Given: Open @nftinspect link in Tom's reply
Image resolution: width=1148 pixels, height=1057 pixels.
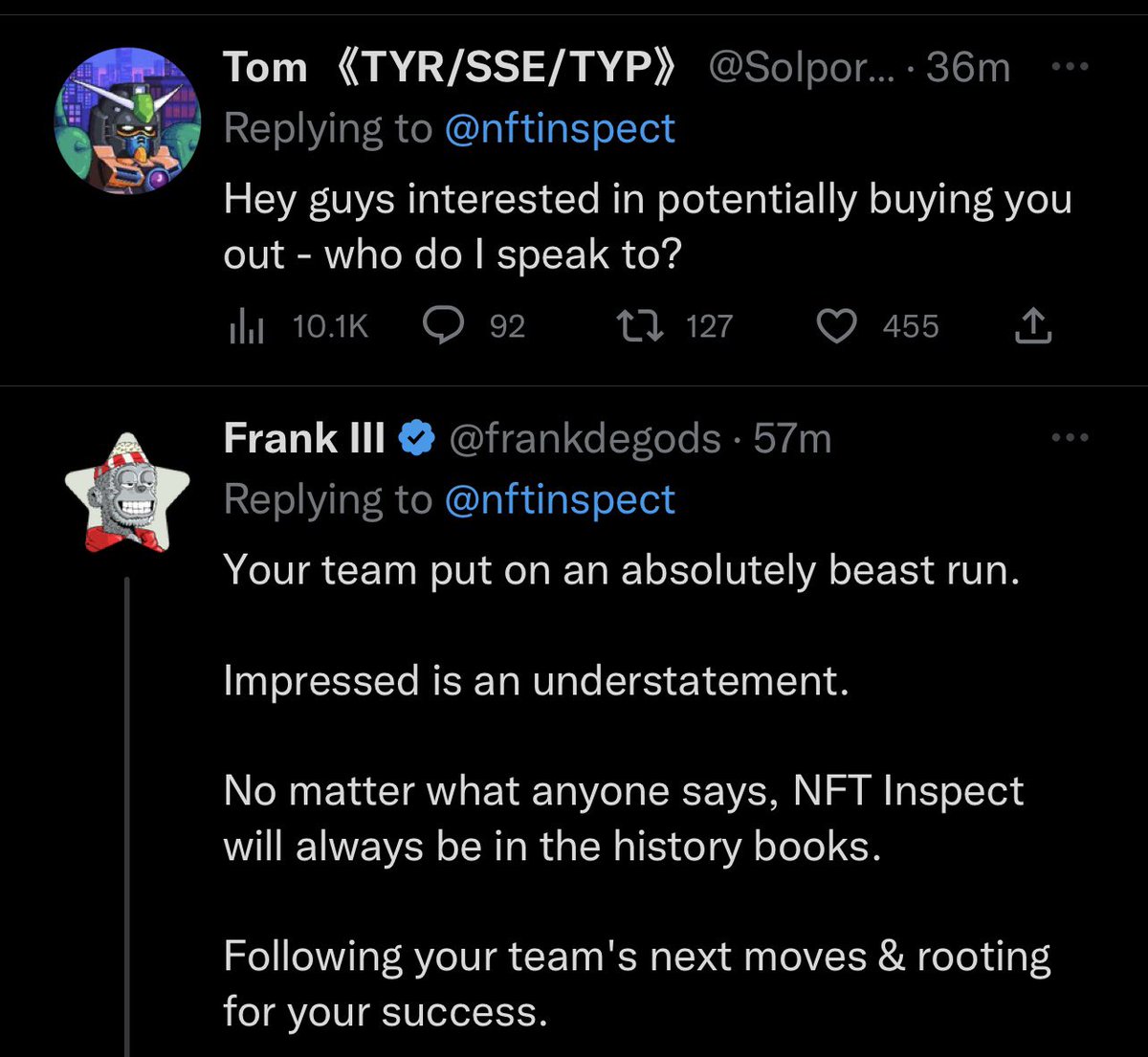Looking at the screenshot, I should [560, 129].
